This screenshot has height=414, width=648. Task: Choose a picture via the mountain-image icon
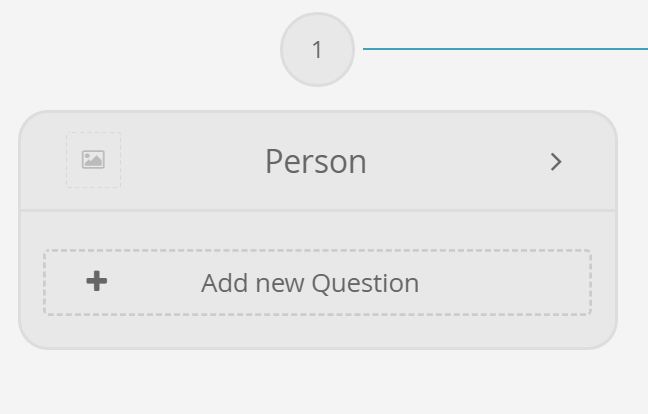(93, 159)
